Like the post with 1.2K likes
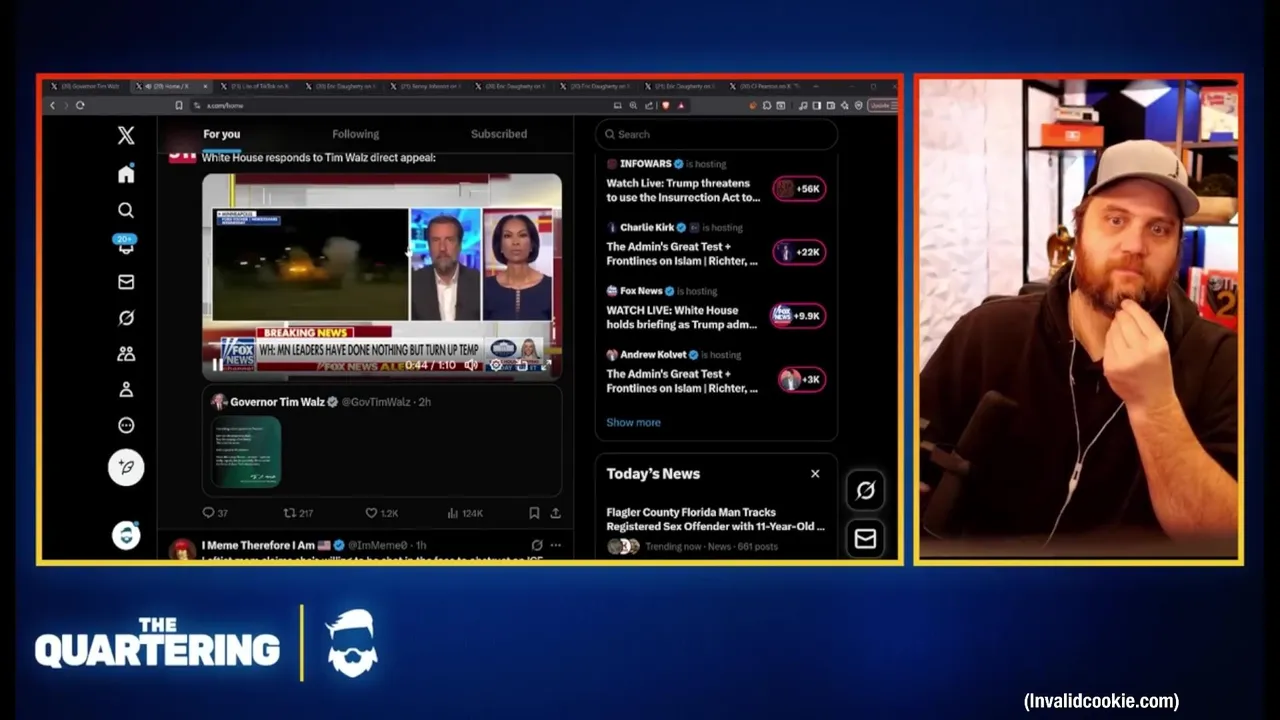This screenshot has height=720, width=1280. coord(381,513)
